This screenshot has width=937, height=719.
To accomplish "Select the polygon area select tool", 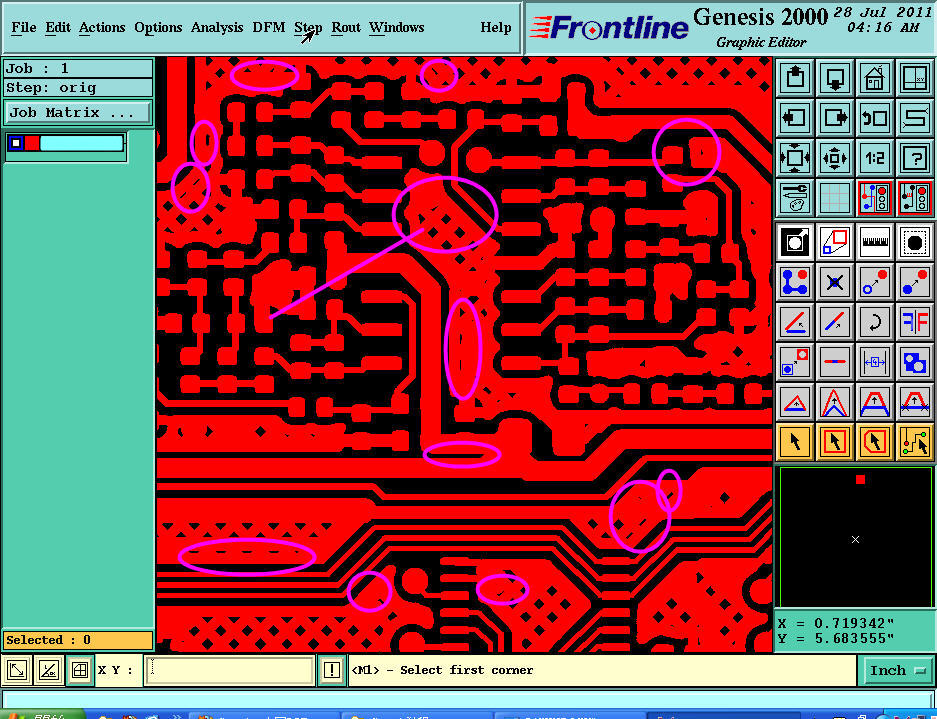I will (x=875, y=442).
